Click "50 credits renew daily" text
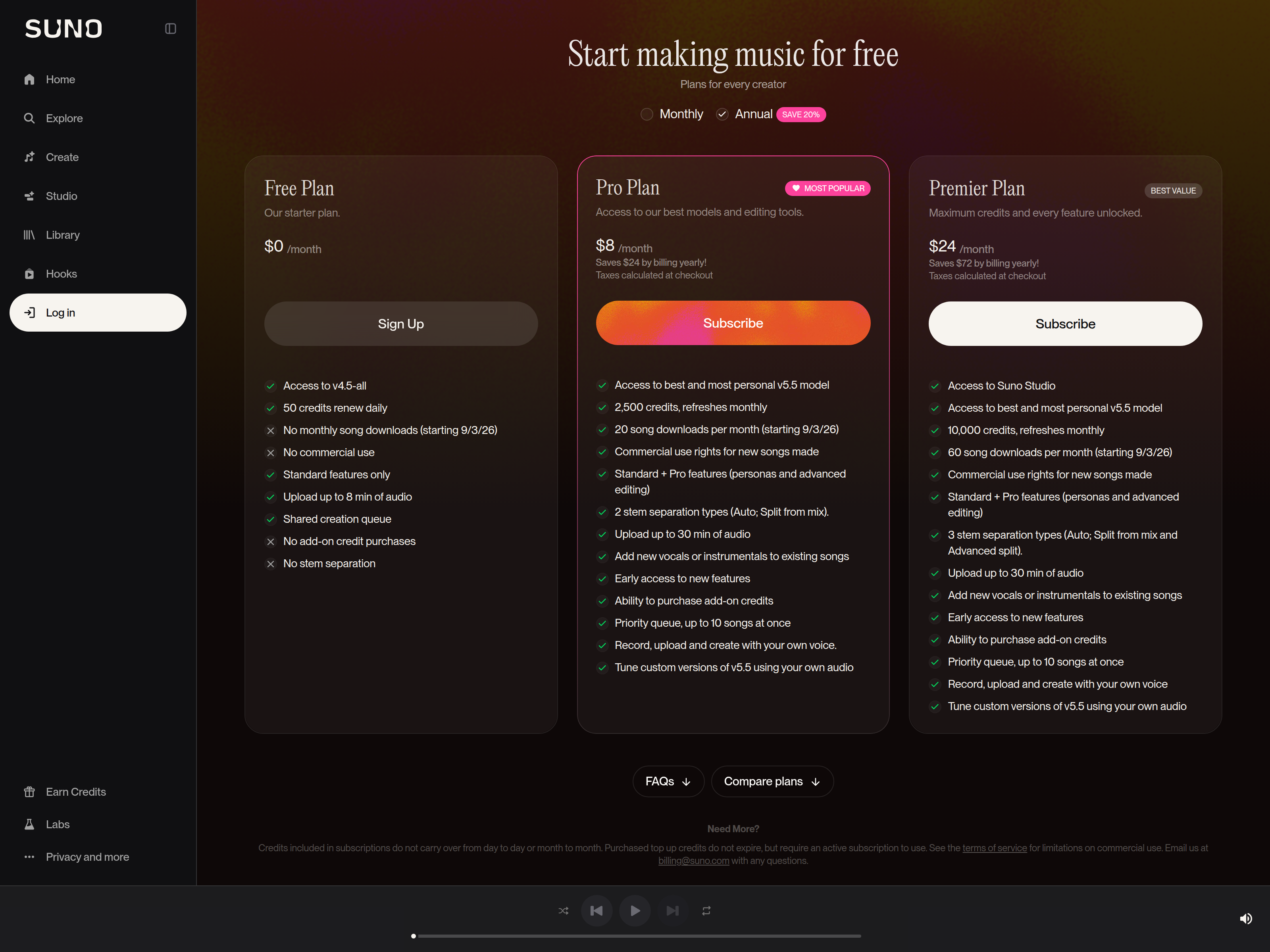 click(335, 408)
